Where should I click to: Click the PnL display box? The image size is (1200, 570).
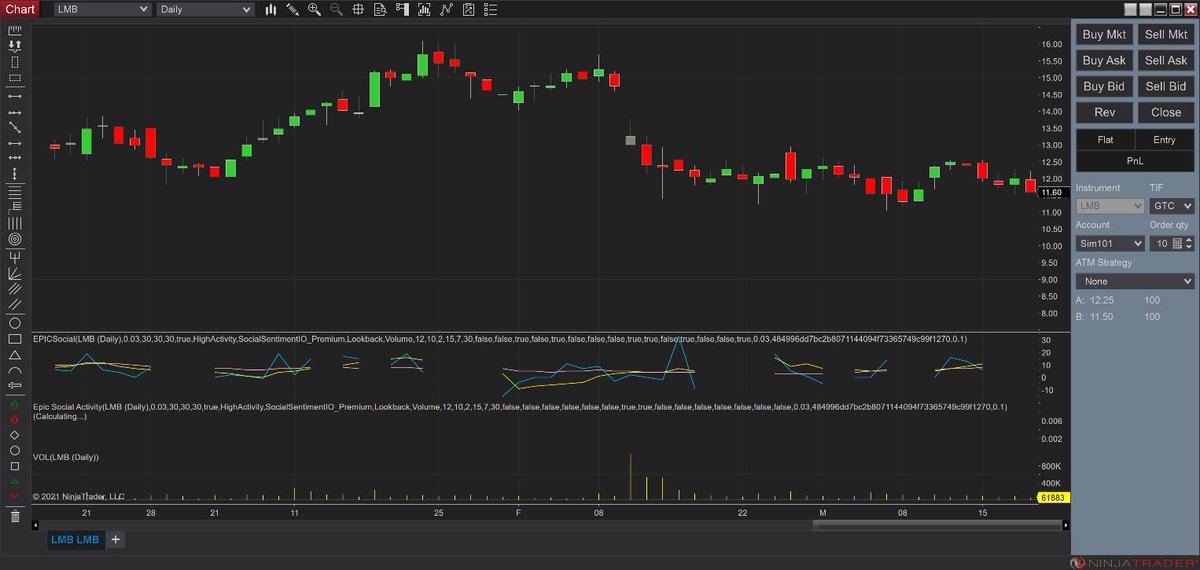click(x=1135, y=160)
